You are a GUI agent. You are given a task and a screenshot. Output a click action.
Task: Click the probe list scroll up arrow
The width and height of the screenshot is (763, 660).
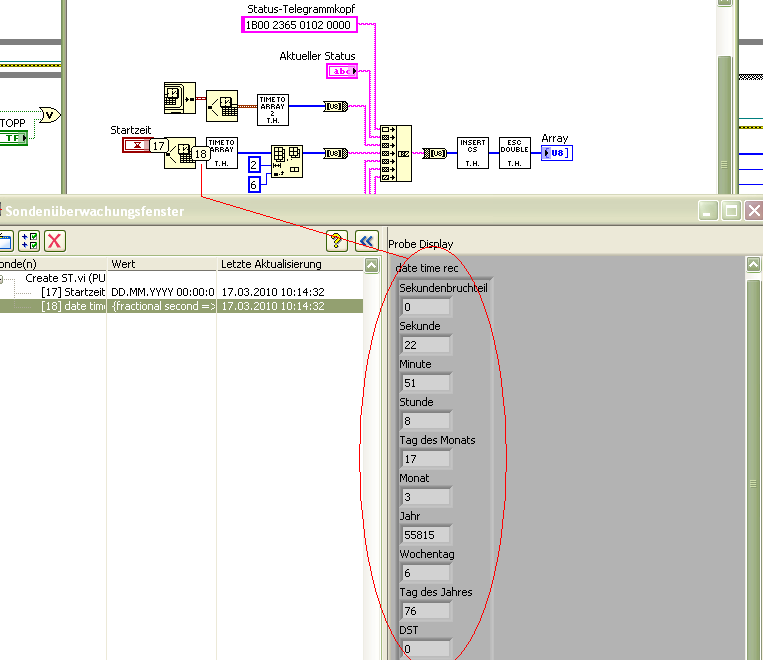(x=372, y=265)
